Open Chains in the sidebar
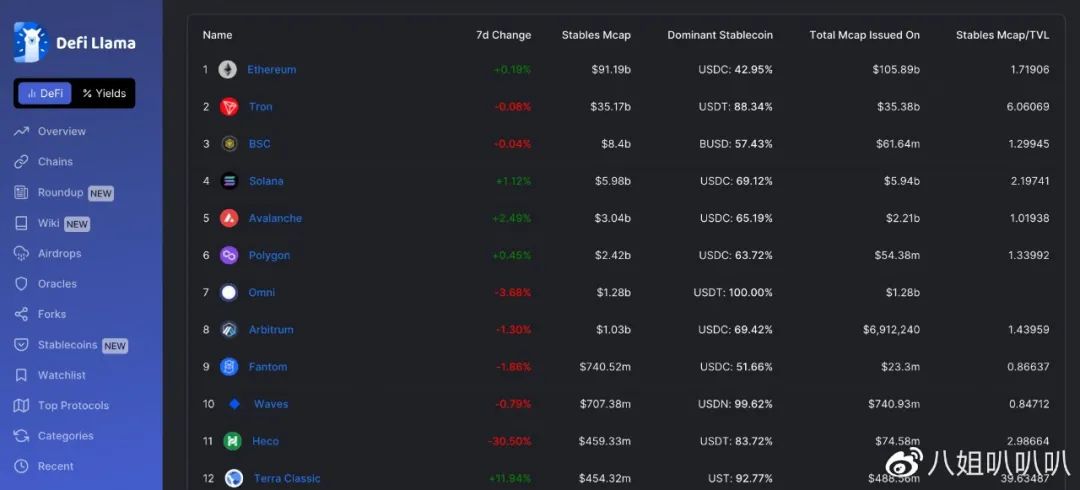Screen dimensions: 1080x490 55,162
